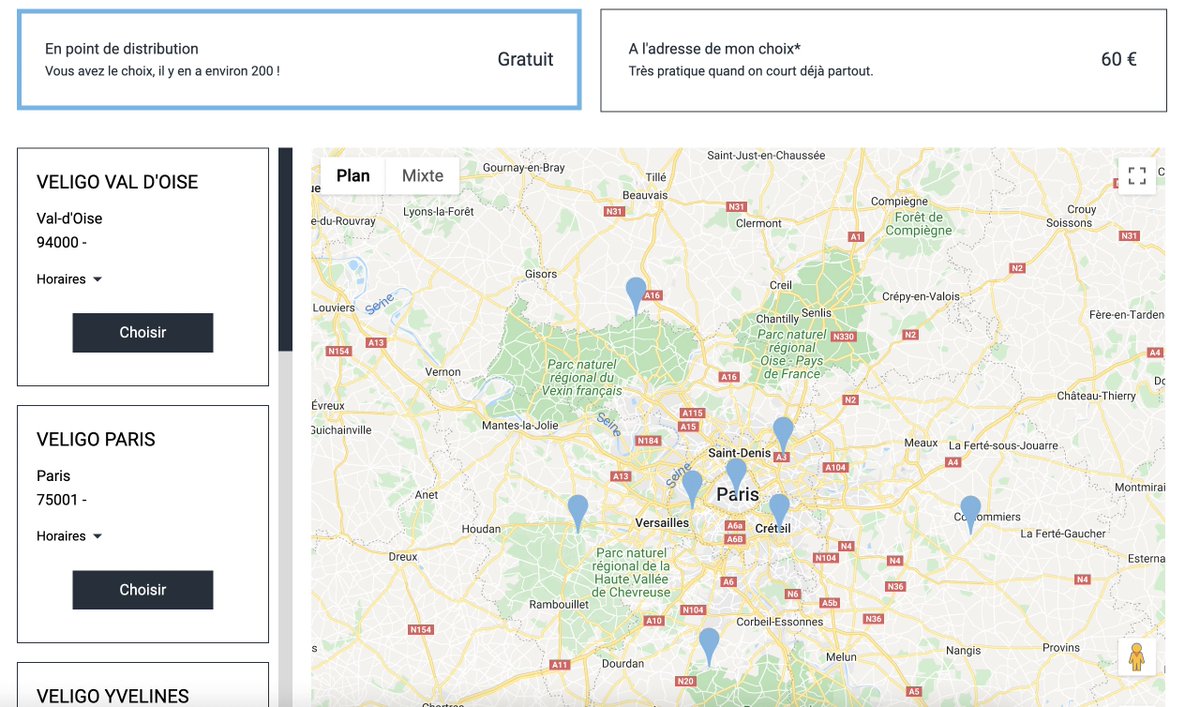
Task: Choose the Veligo Paris point
Action: 143,590
